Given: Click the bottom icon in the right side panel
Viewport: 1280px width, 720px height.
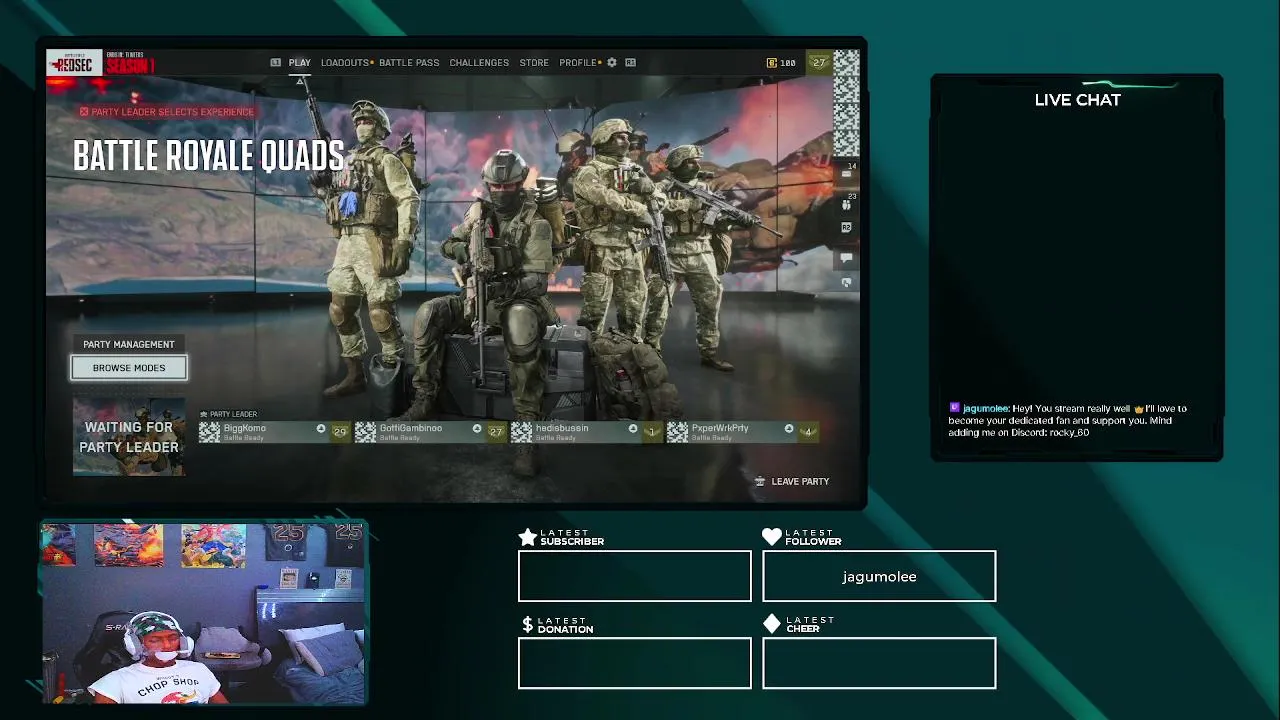Looking at the screenshot, I should (846, 283).
